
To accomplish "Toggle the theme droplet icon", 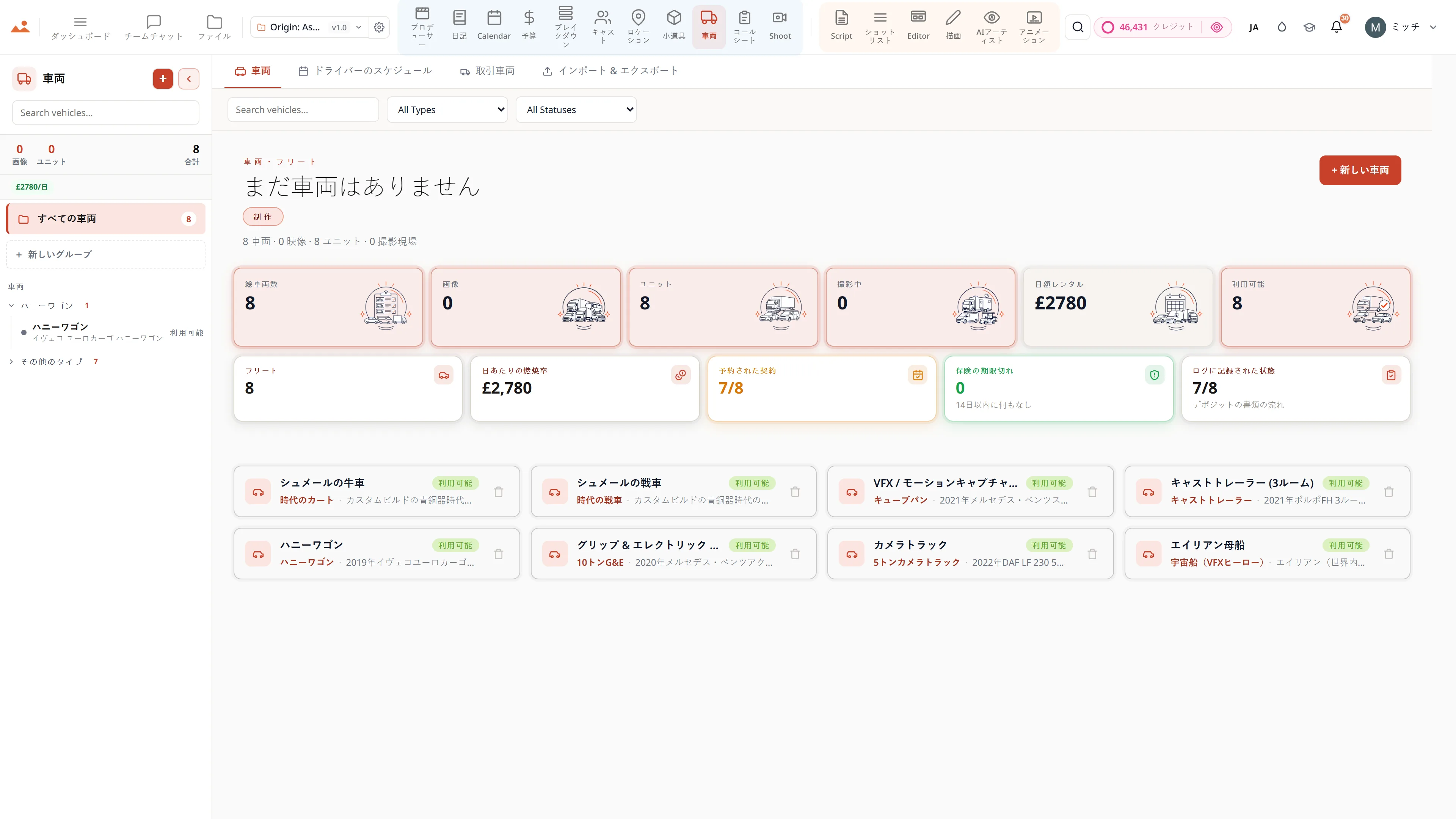I will tap(1282, 27).
